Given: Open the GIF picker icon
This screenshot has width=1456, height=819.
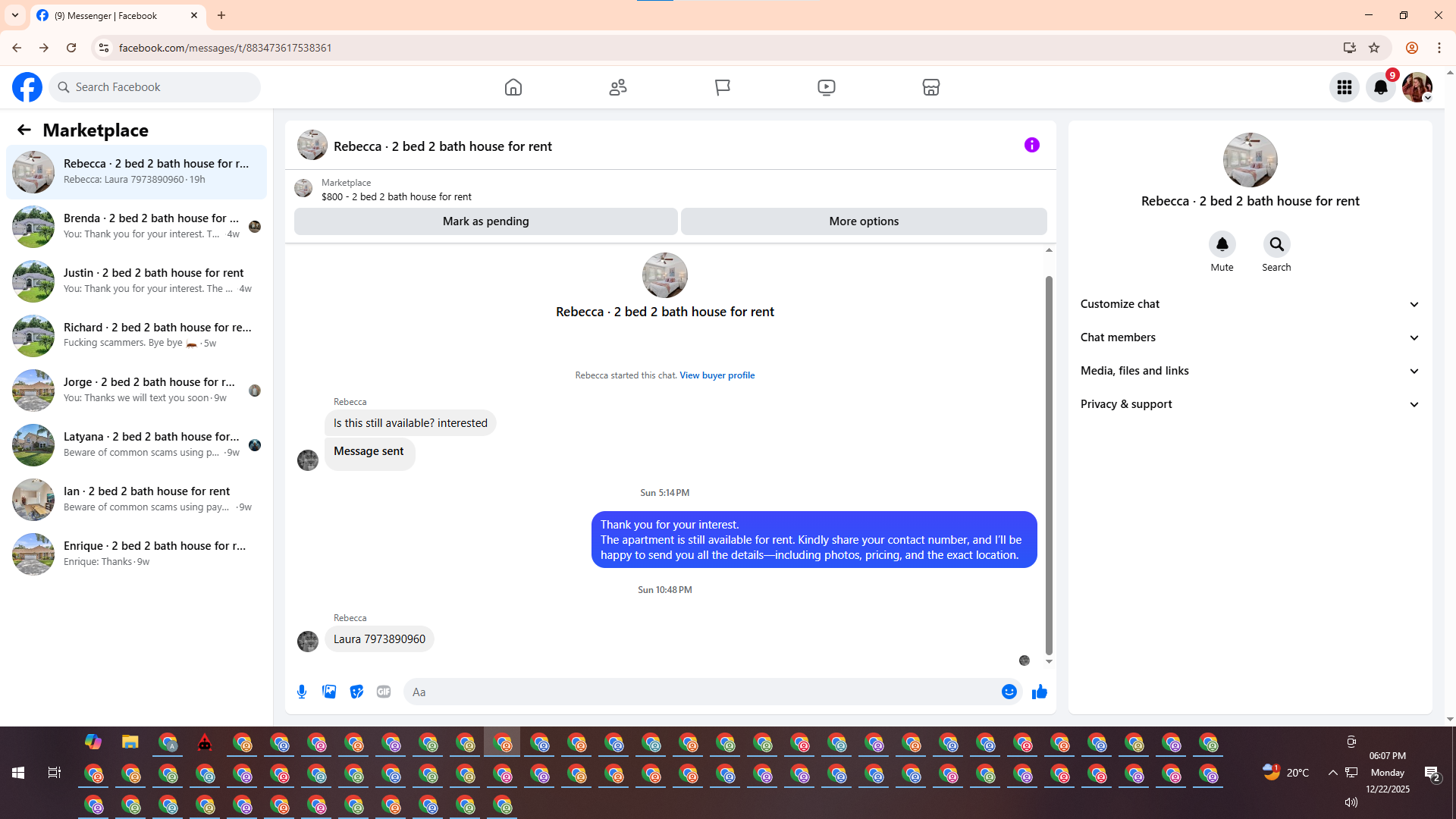Looking at the screenshot, I should pyautogui.click(x=384, y=692).
